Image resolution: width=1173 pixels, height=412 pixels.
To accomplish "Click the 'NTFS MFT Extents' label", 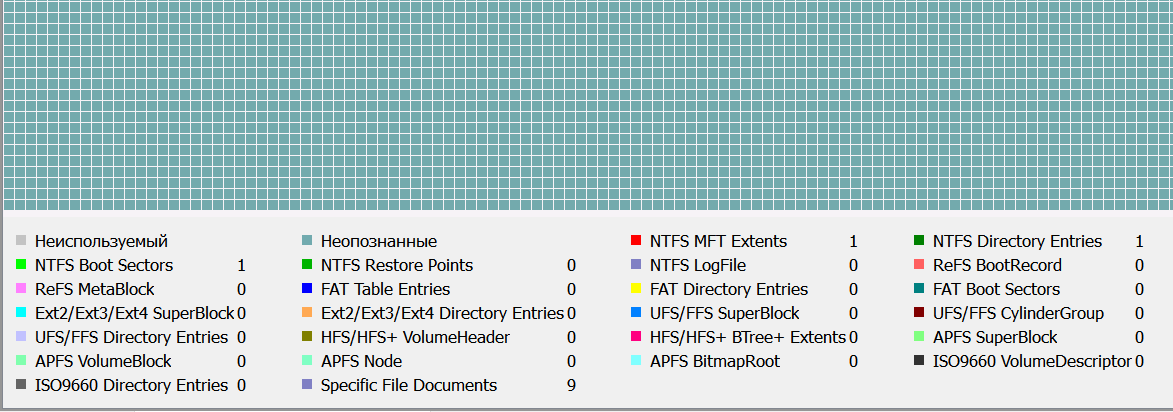I will click(x=718, y=242).
